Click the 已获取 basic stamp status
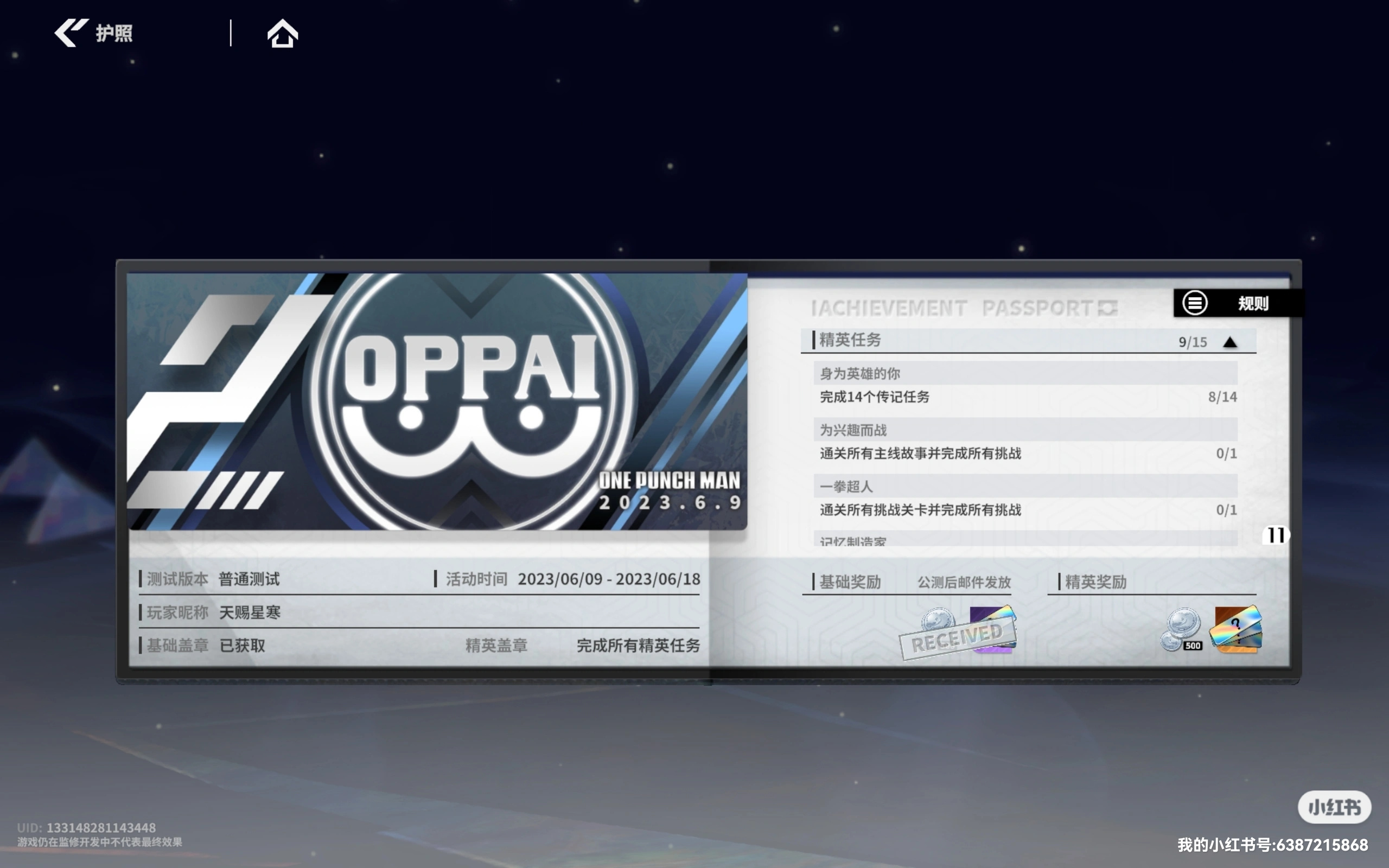Screen dimensions: 1389x868 pyautogui.click(x=242, y=646)
